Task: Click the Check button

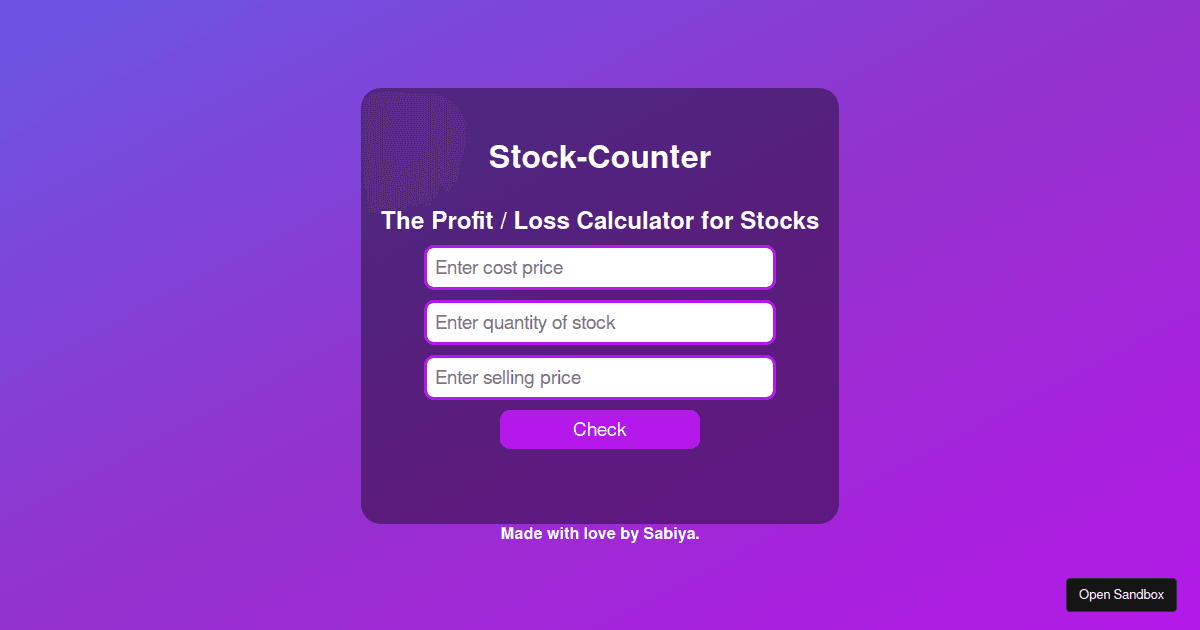Action: point(599,429)
